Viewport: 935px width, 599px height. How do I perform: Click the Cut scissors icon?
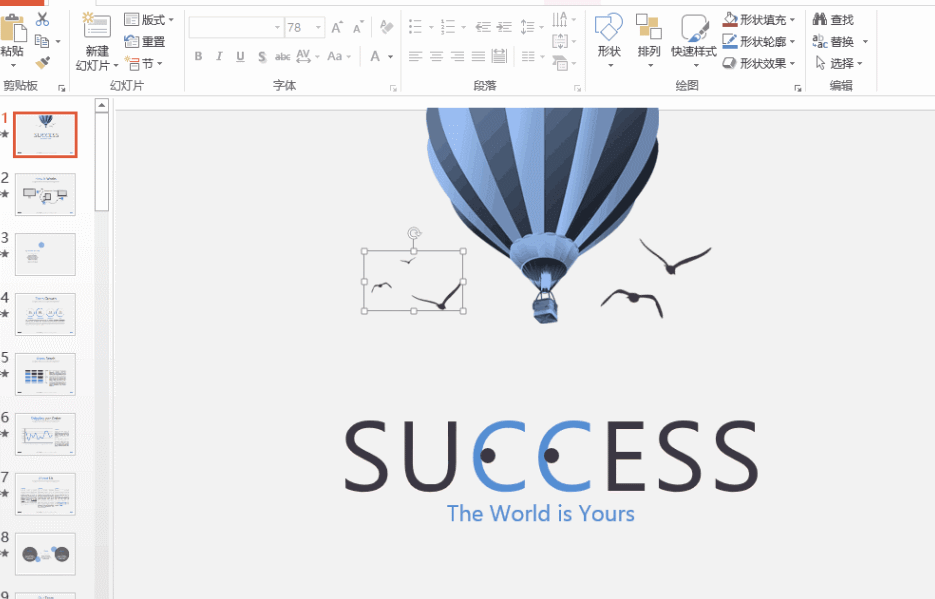pos(42,19)
